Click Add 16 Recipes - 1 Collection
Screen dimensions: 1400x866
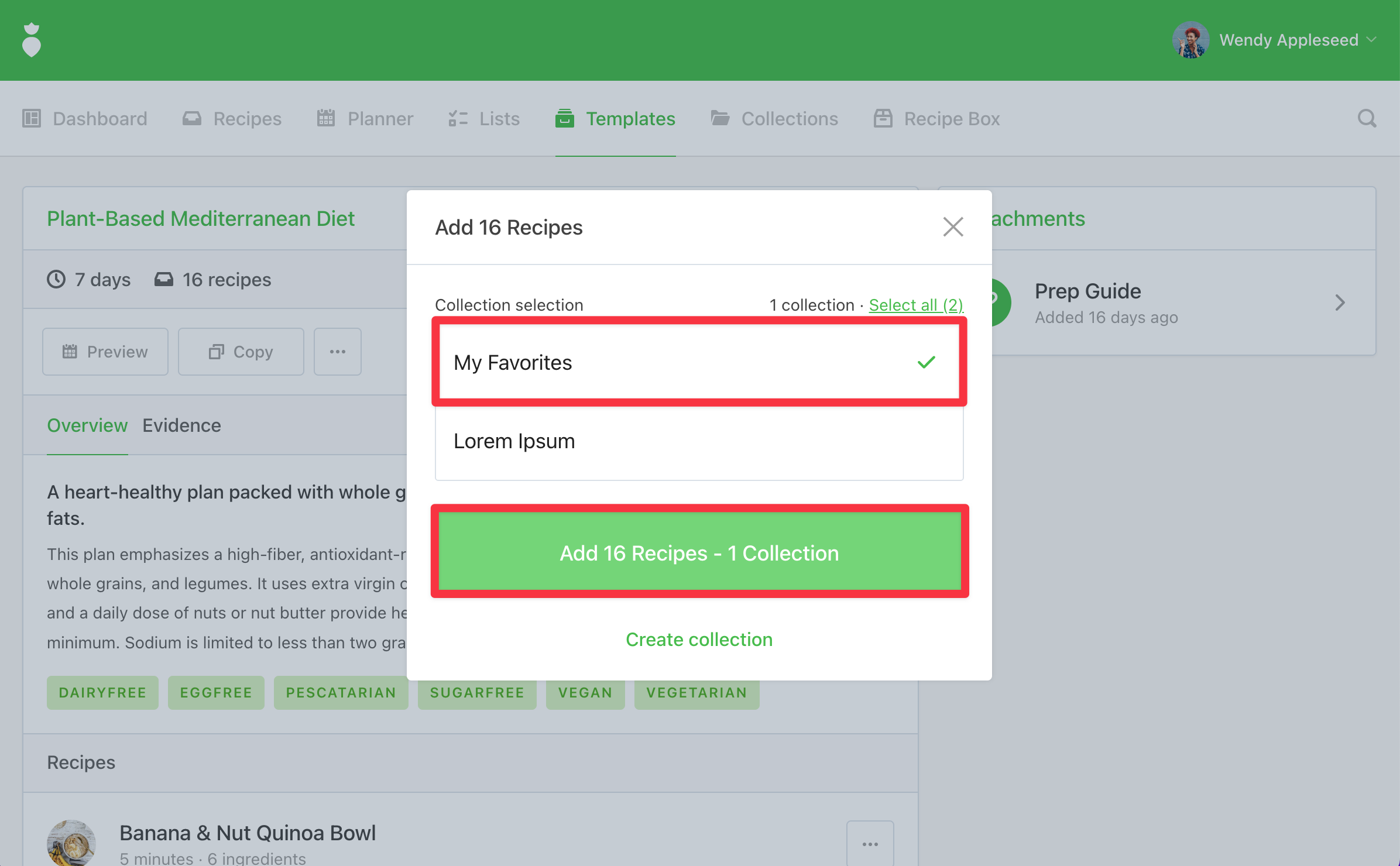point(699,553)
